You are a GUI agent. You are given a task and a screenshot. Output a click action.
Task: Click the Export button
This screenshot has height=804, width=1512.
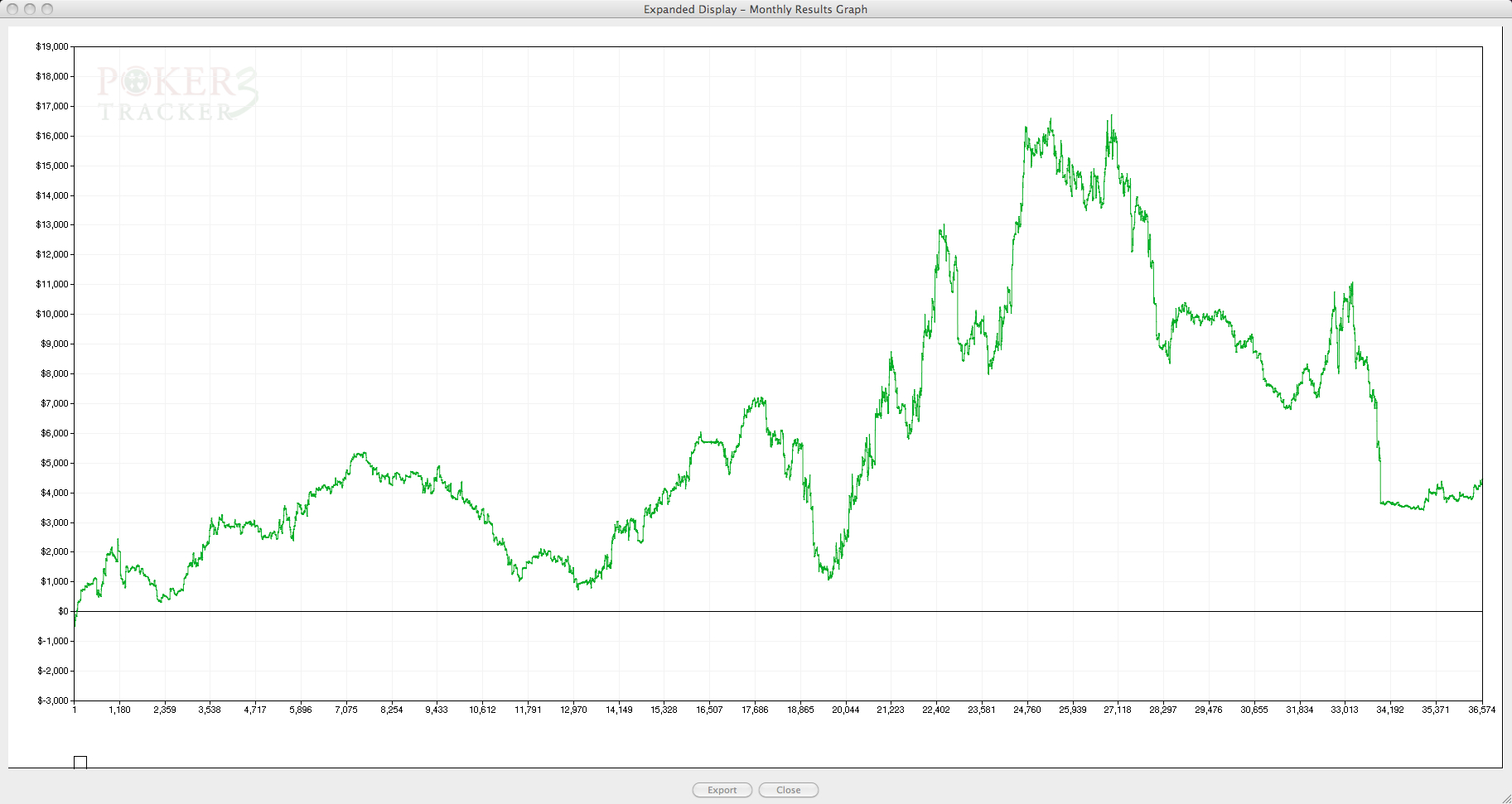722,790
